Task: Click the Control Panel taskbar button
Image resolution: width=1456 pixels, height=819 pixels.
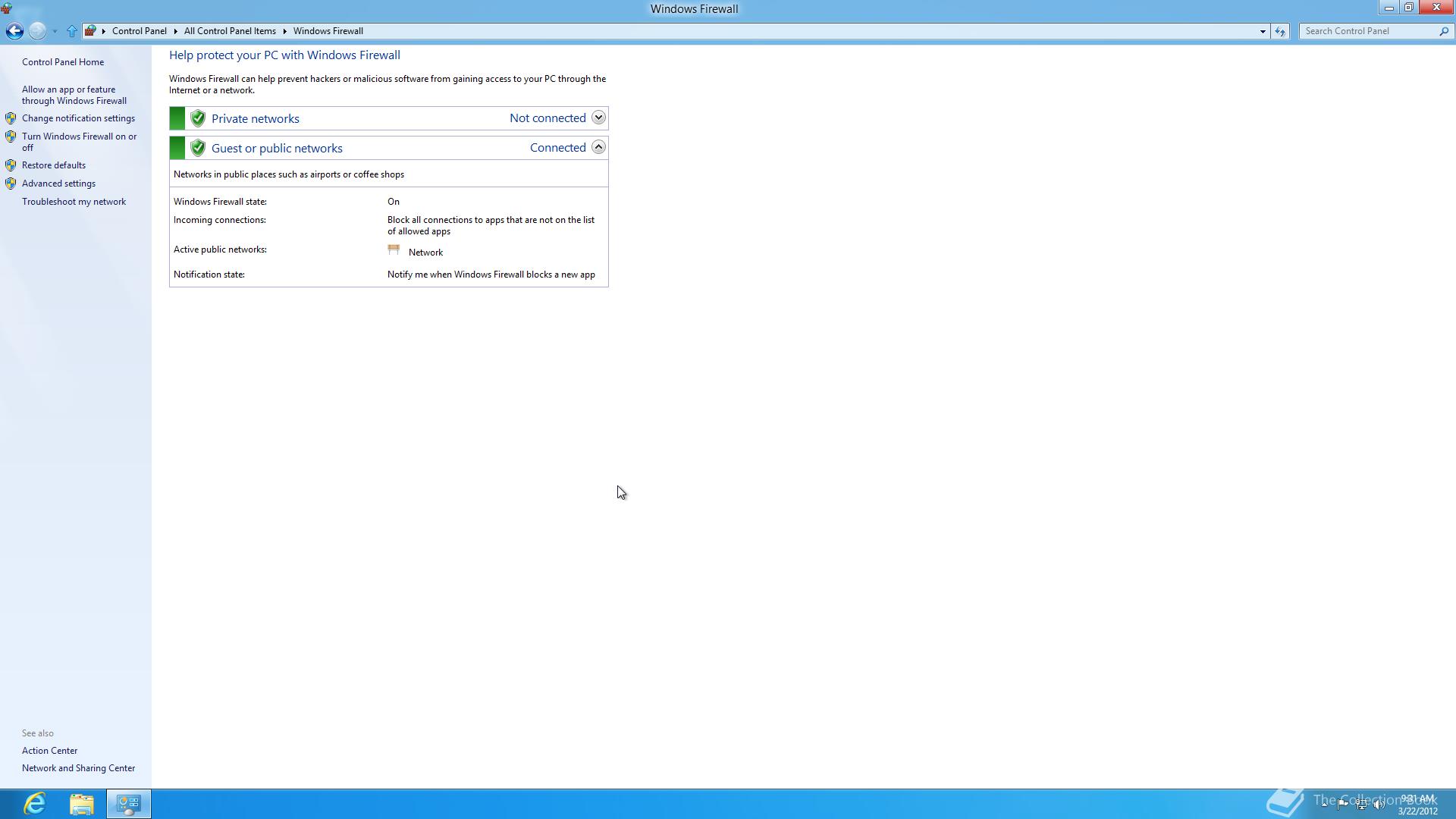Action: (128, 803)
